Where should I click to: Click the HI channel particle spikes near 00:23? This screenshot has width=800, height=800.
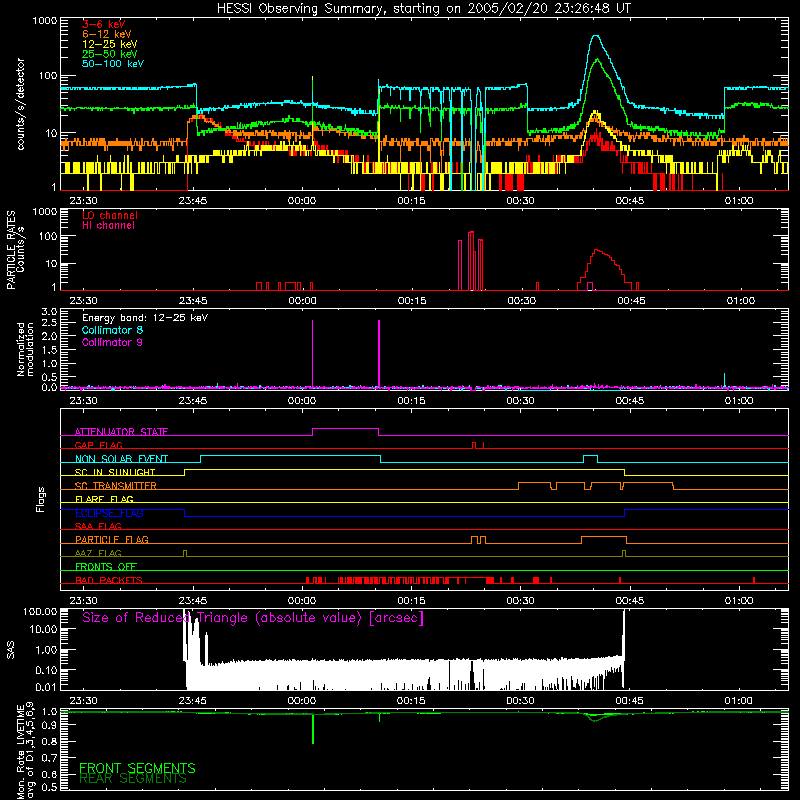471,260
